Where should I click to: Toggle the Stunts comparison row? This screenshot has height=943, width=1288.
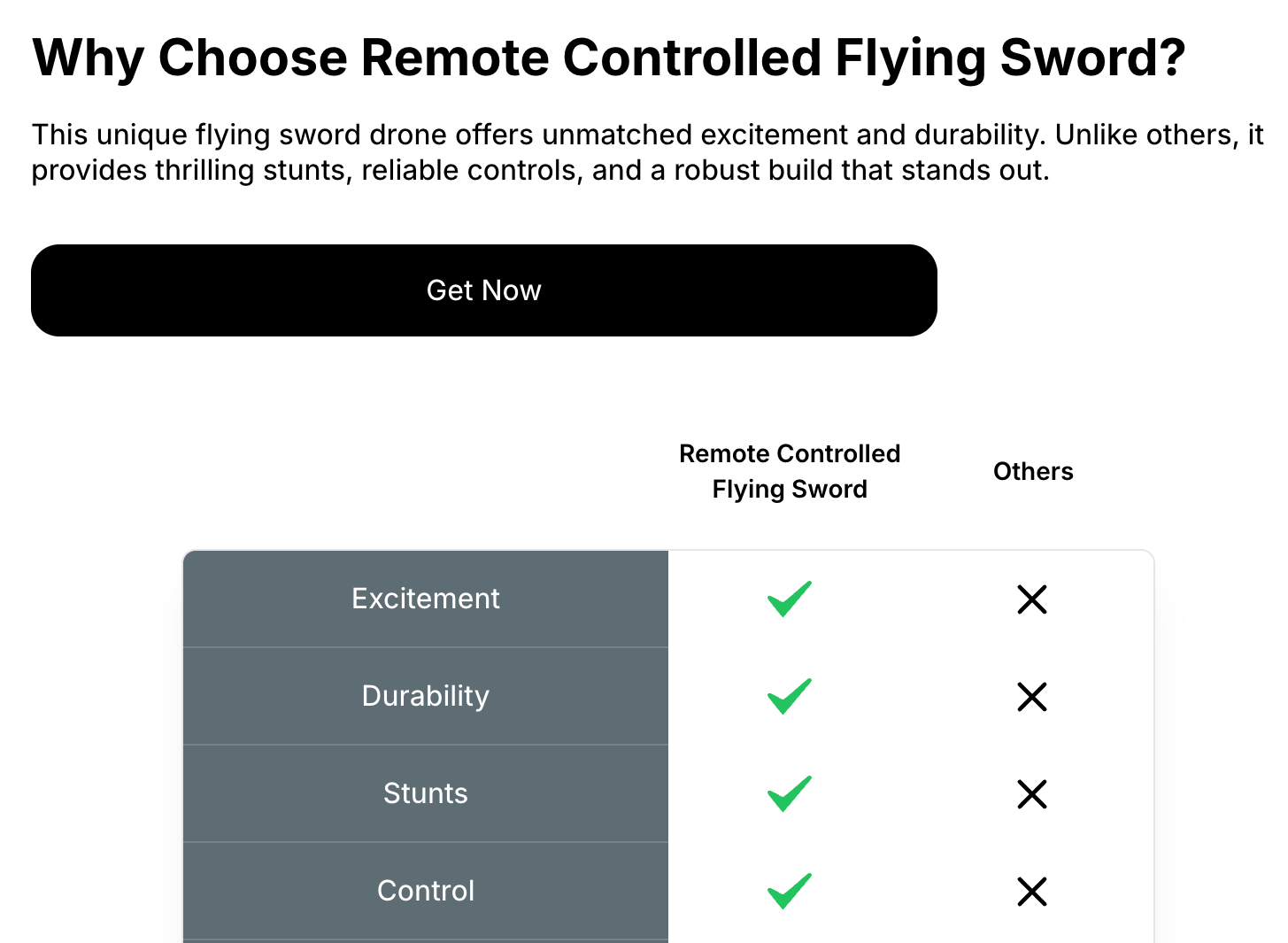click(x=426, y=793)
